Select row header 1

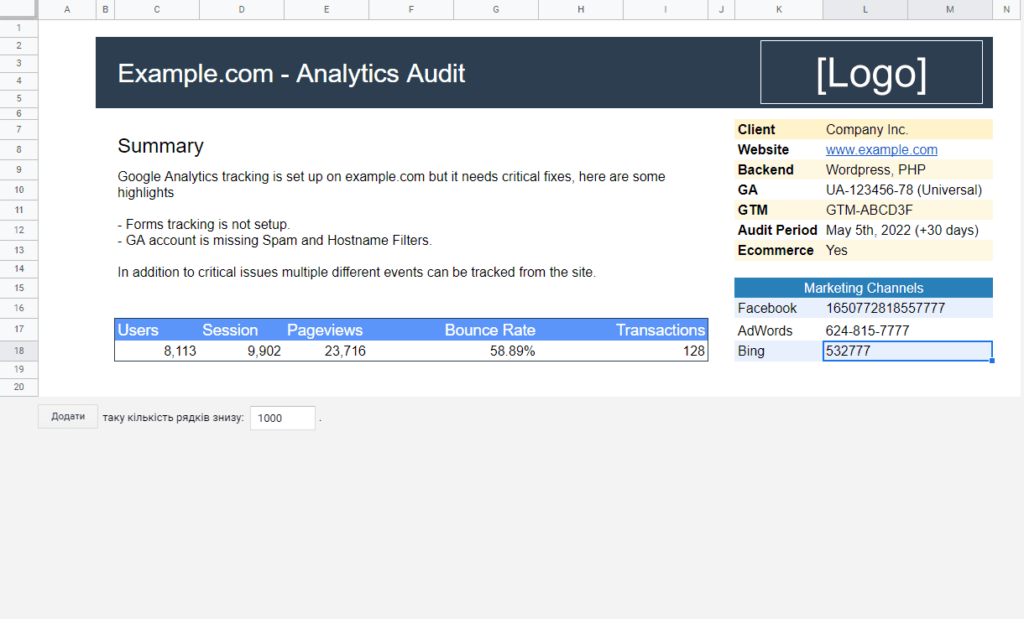(x=18, y=28)
